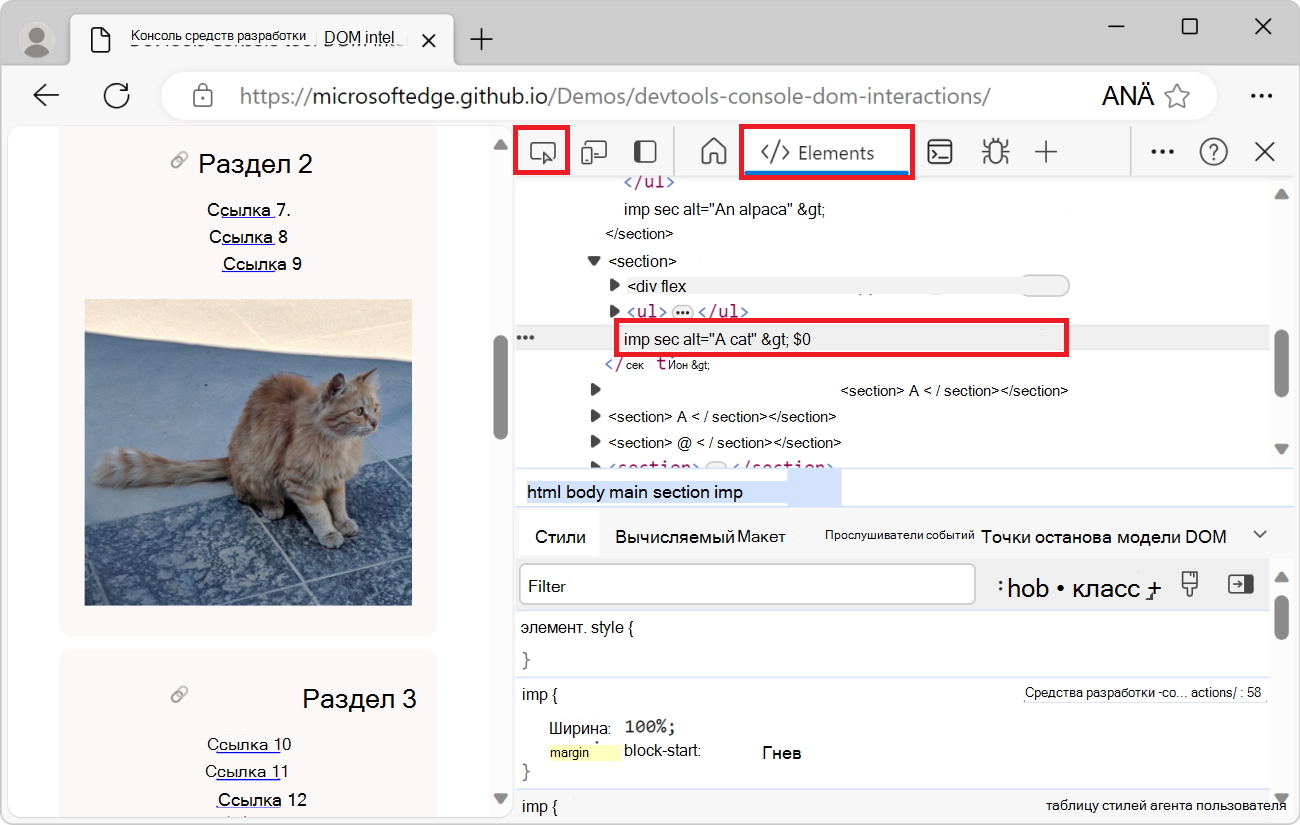Start Read Aloud from the address bar

(x=1127, y=96)
